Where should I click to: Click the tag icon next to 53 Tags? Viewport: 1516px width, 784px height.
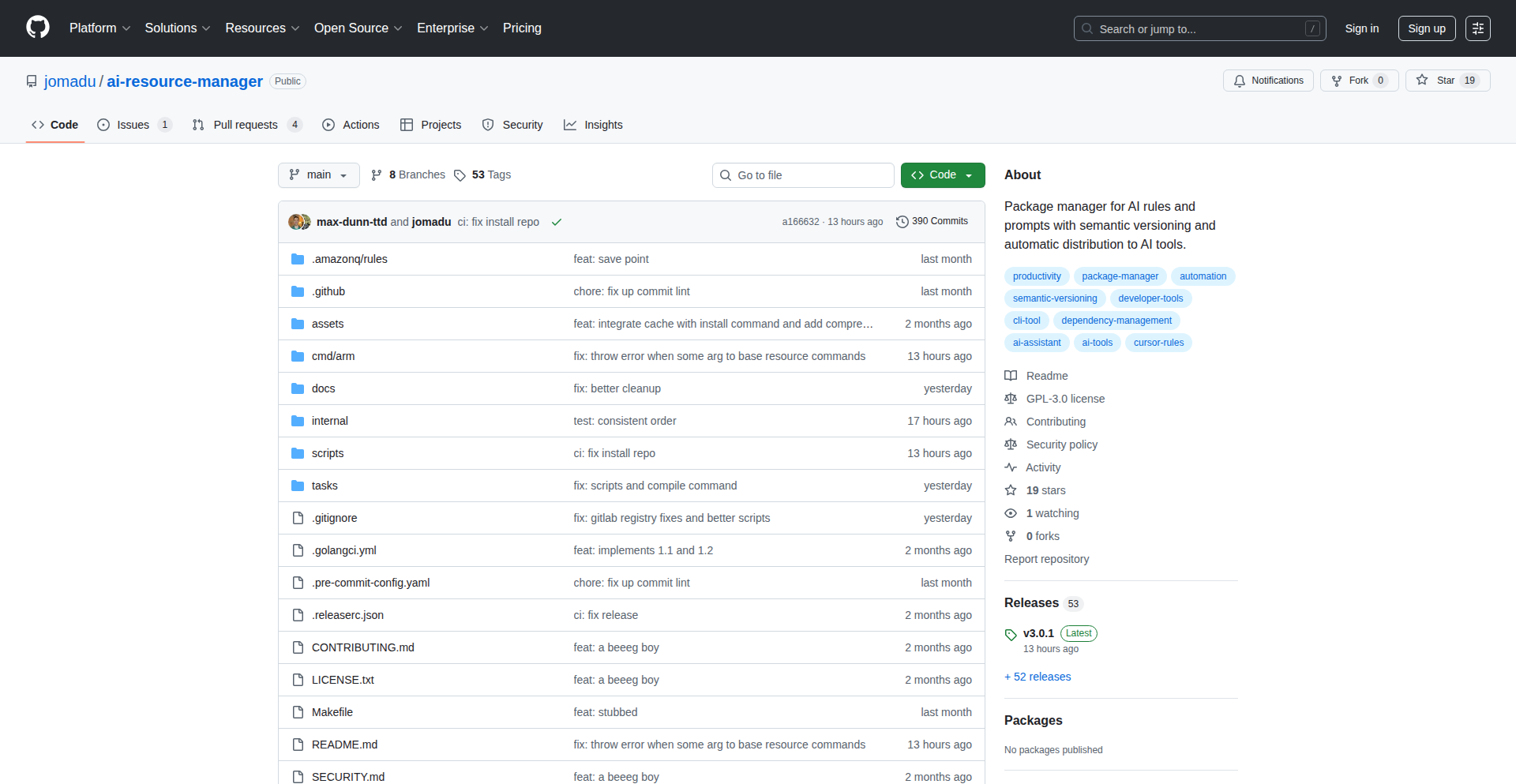(x=460, y=174)
